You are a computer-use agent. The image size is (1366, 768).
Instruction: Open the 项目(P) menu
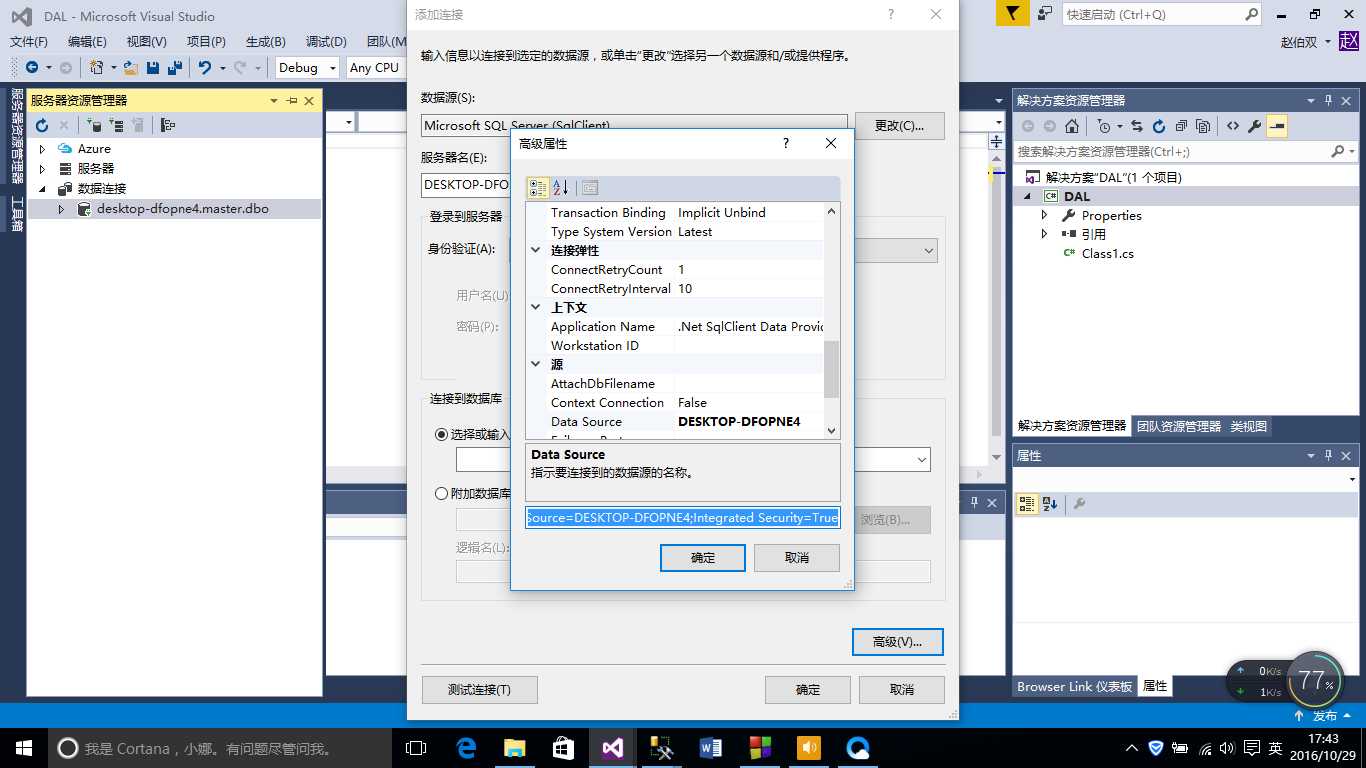pos(206,41)
